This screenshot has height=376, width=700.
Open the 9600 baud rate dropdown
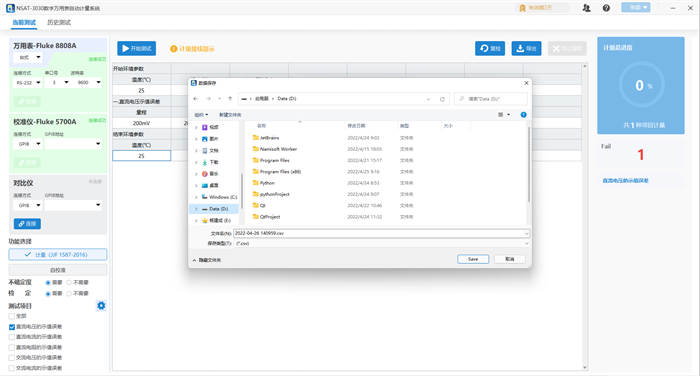coord(87,82)
